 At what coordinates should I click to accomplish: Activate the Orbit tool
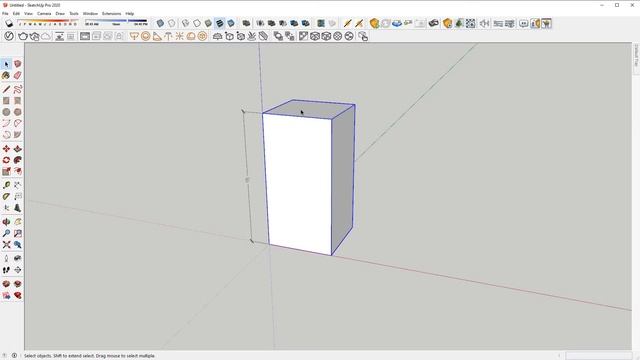coord(6,222)
